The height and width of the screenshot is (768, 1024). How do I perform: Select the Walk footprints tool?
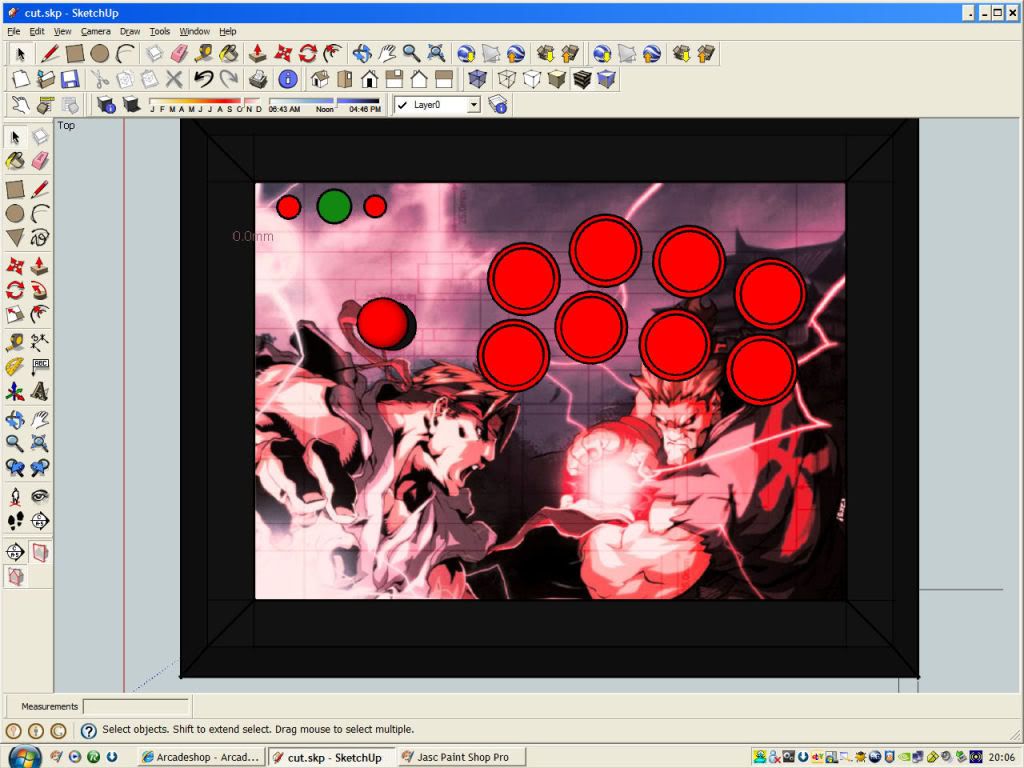(x=15, y=520)
